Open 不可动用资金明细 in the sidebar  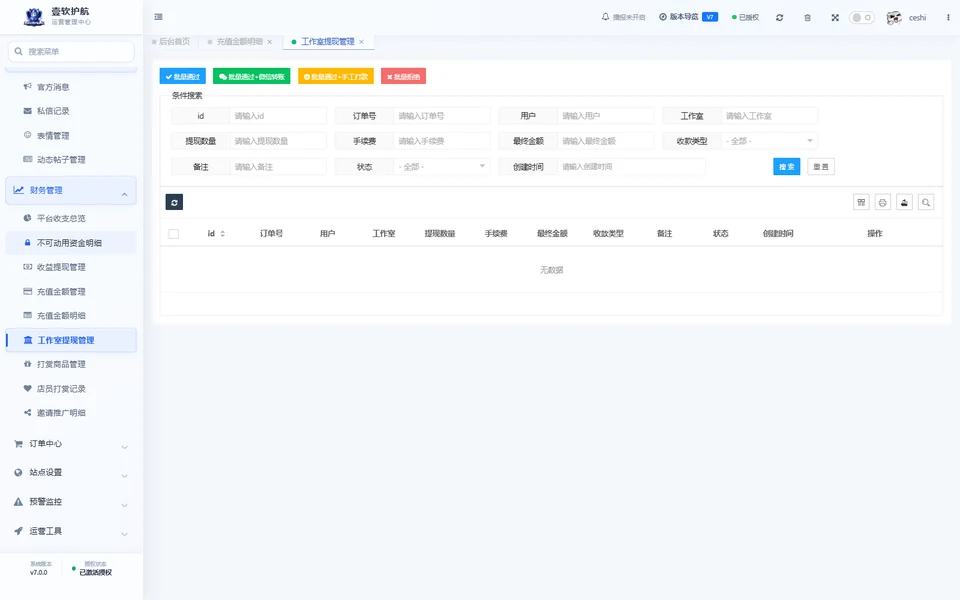tap(71, 243)
